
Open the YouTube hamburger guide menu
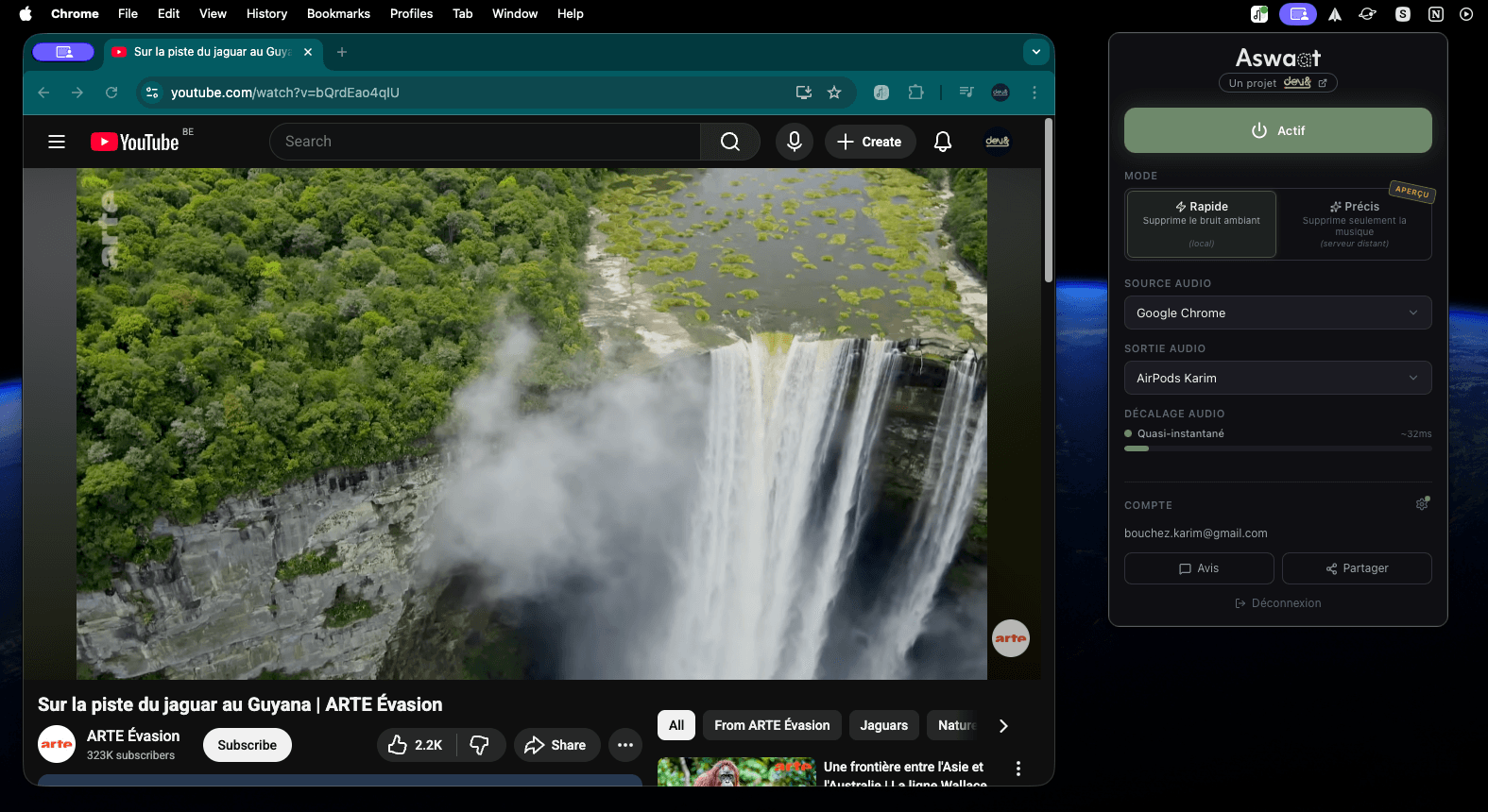57,142
